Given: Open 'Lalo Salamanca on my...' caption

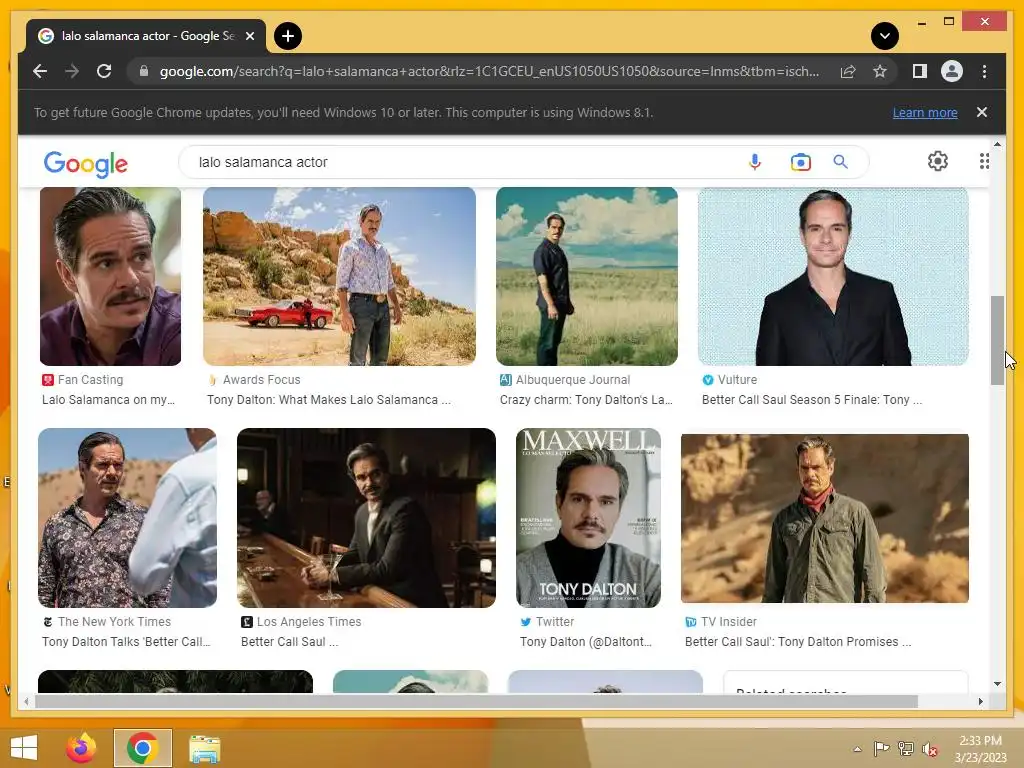Looking at the screenshot, I should click(x=108, y=400).
